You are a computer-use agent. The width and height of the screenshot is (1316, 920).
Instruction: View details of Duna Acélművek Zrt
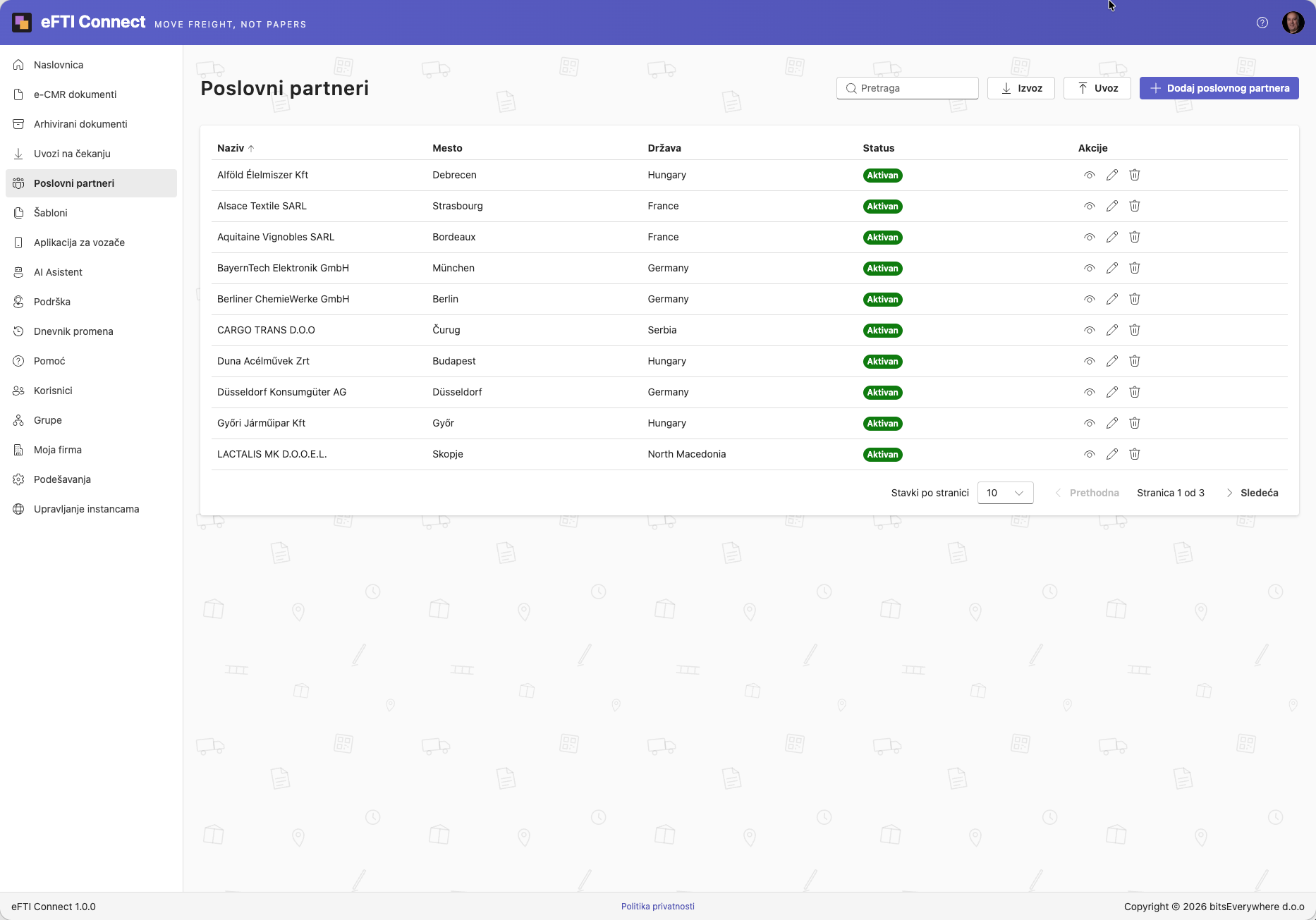(x=1090, y=361)
